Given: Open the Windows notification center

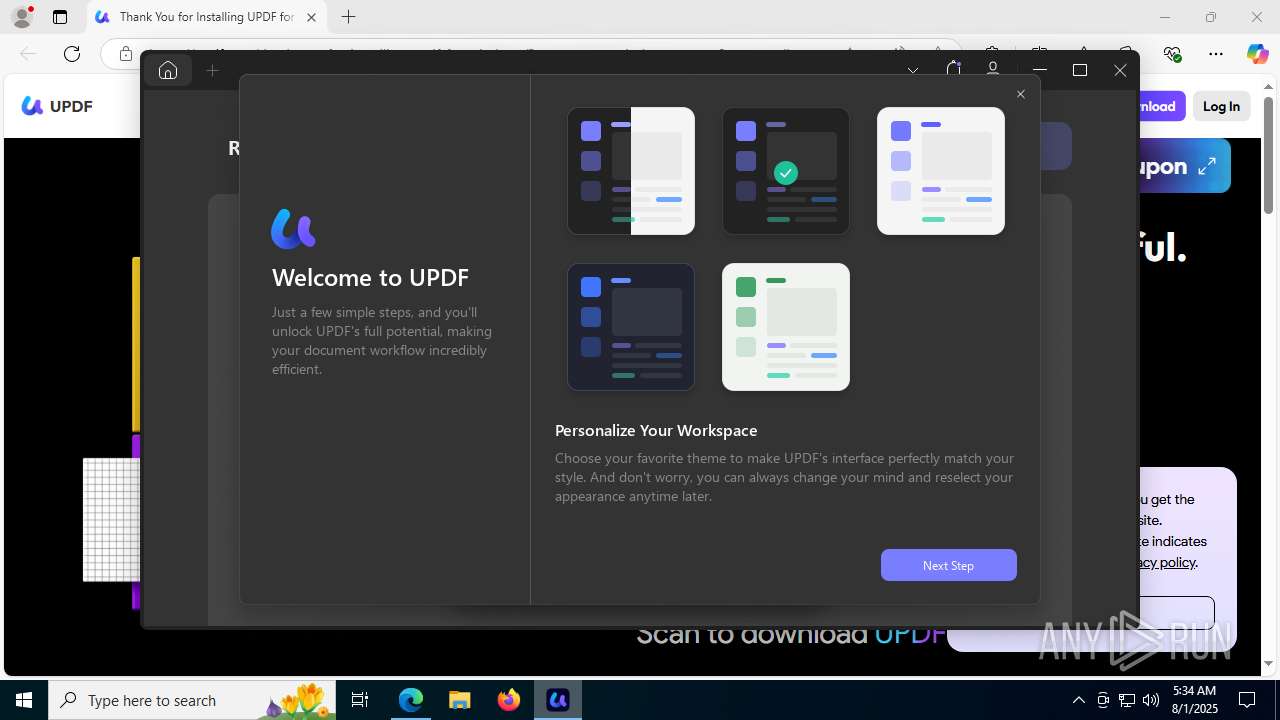Looking at the screenshot, I should (x=1247, y=700).
